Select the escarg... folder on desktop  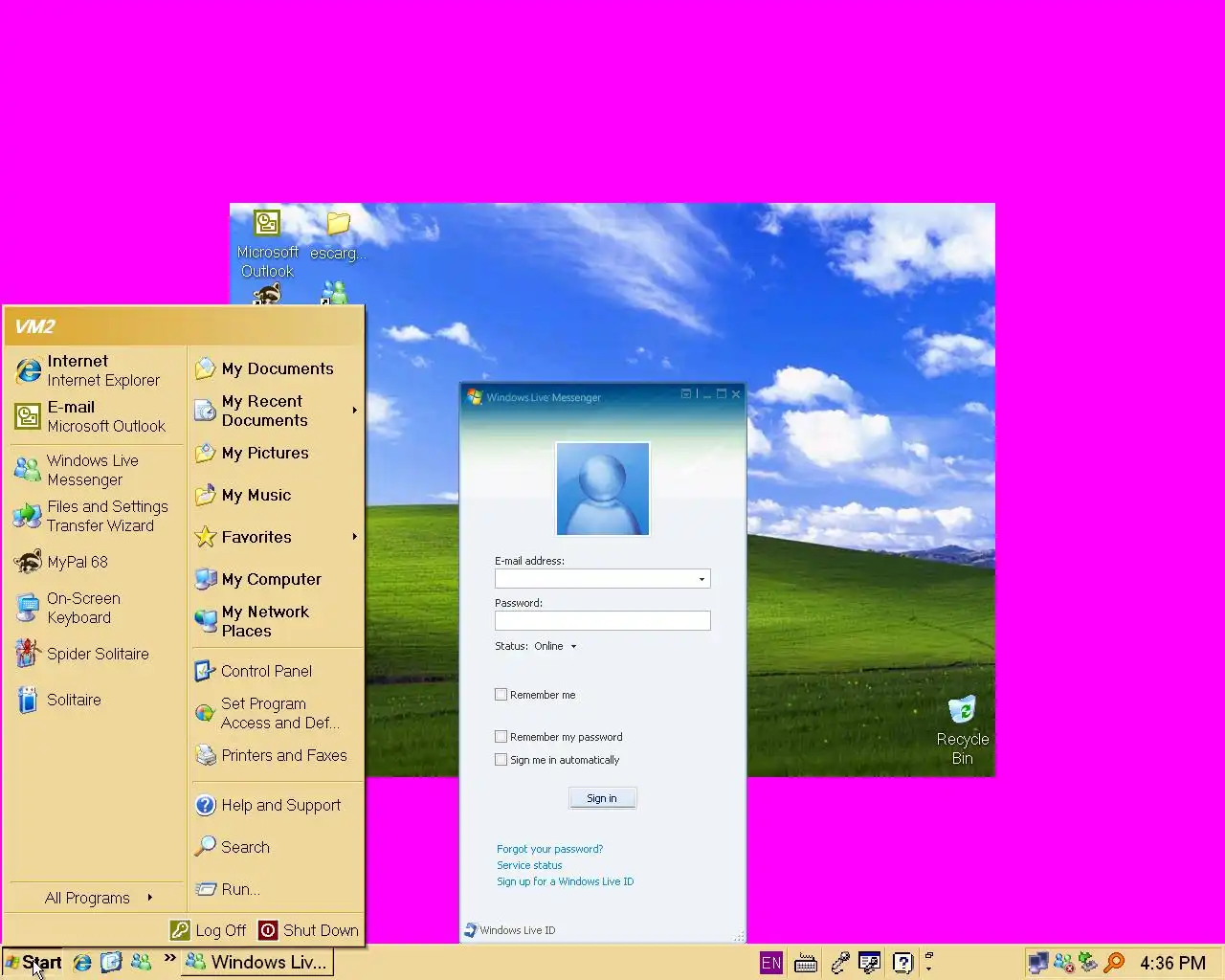tap(338, 235)
